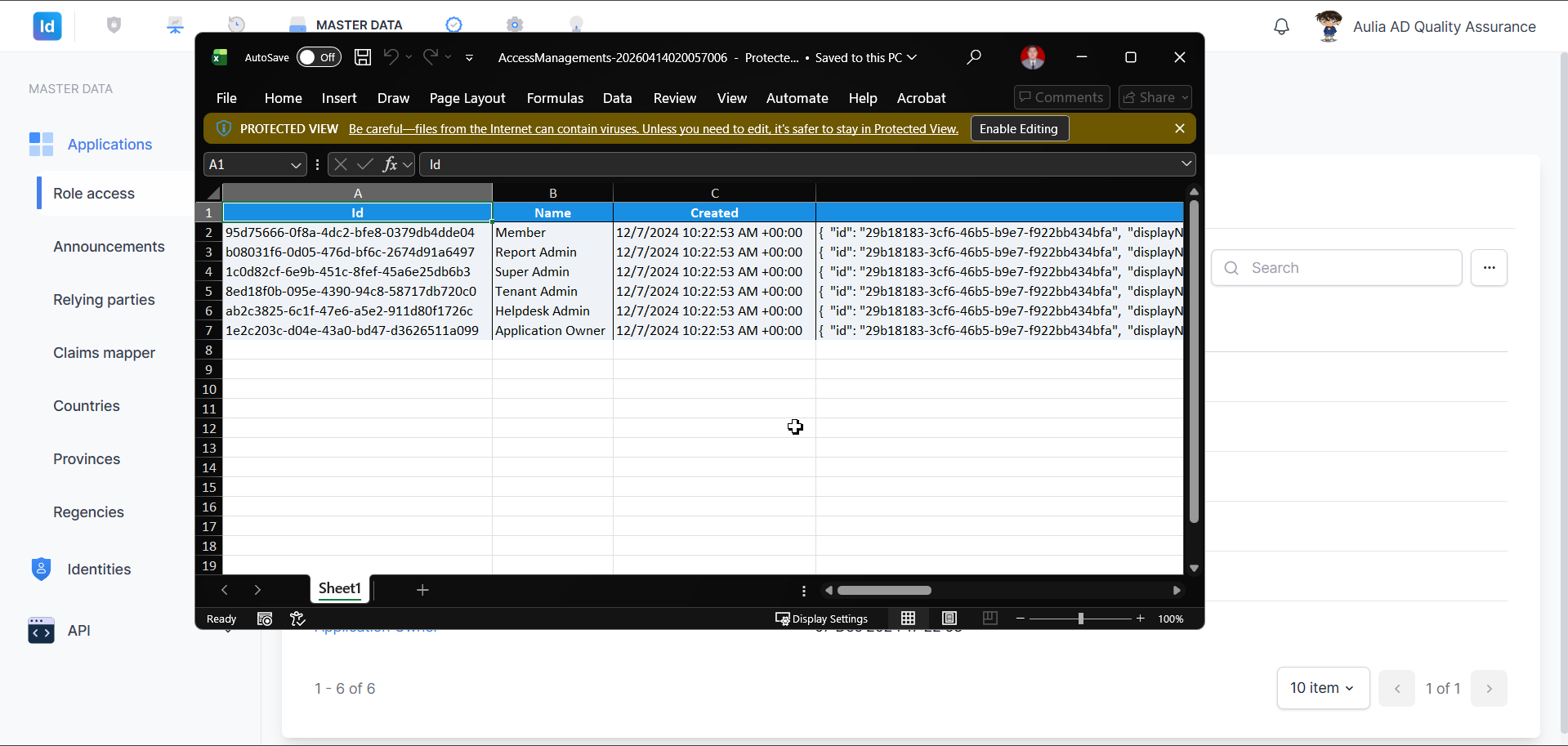Click the Excel user profile picture
Screen dimensions: 1568x746
[x=1033, y=57]
